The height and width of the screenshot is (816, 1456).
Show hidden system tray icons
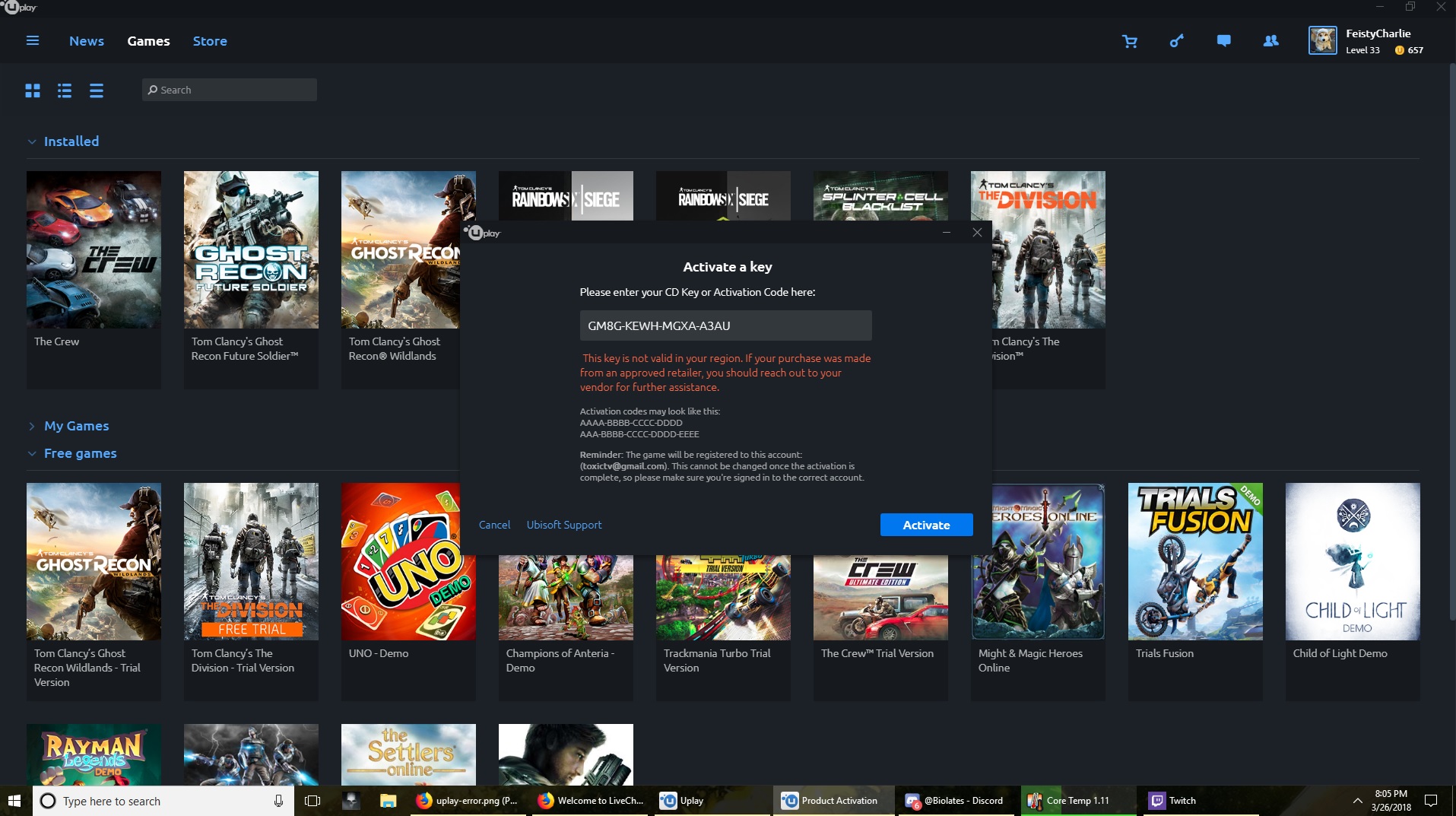pyautogui.click(x=1357, y=801)
